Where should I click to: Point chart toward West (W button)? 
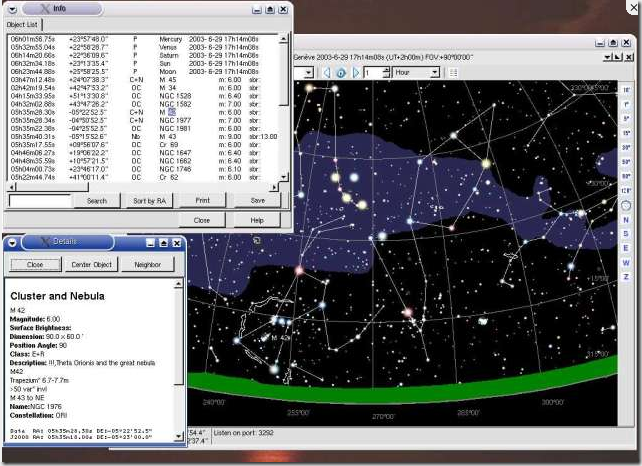[626, 262]
